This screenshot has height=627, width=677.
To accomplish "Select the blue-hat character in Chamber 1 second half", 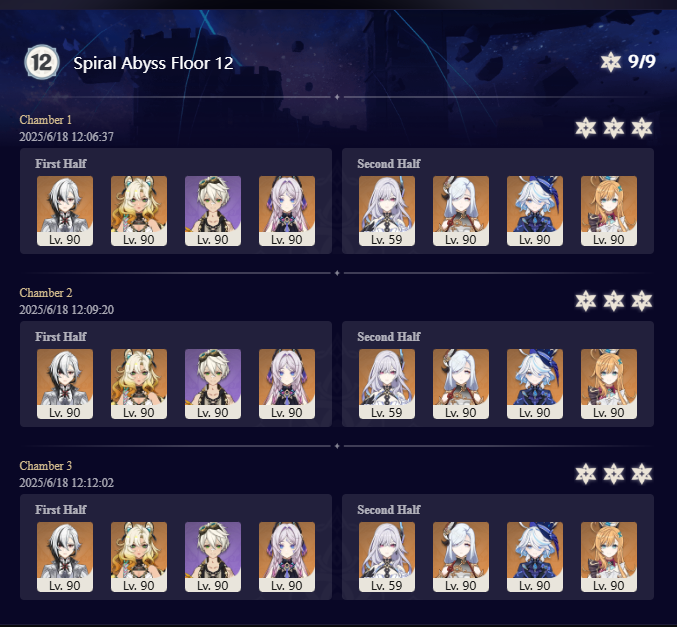I will coord(535,211).
